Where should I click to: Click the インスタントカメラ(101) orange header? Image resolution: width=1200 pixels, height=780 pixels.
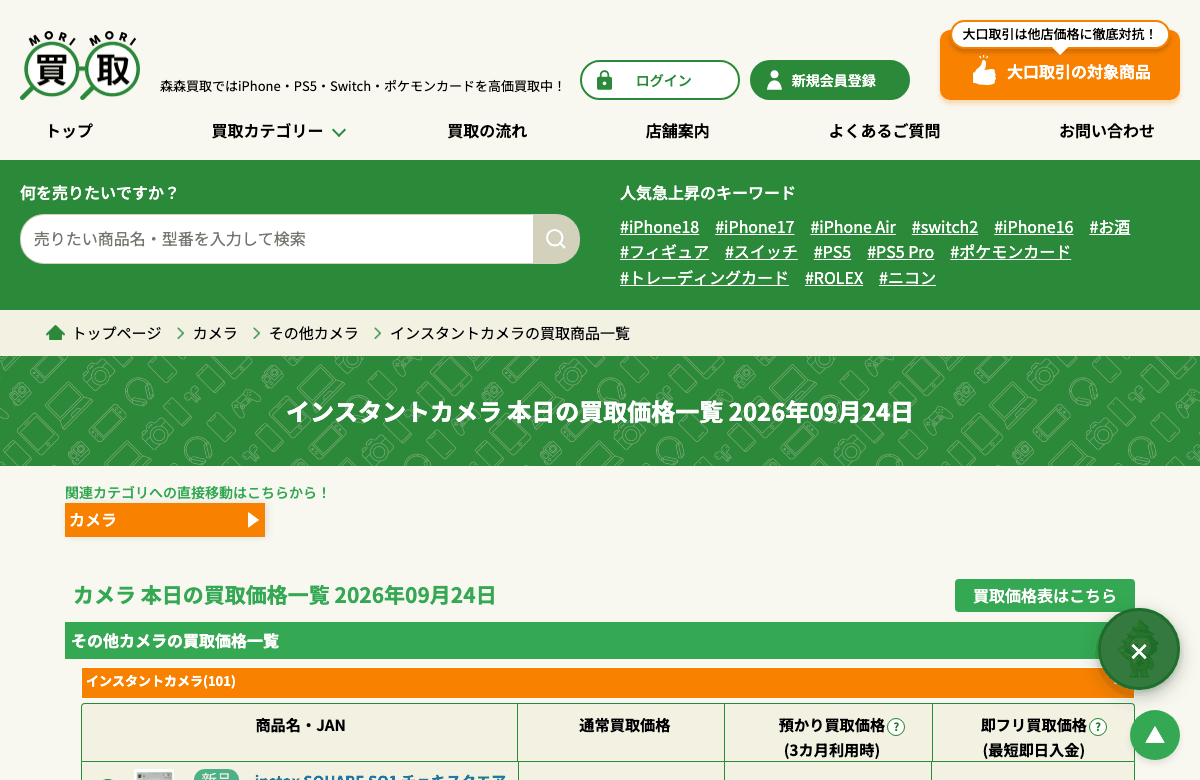[x=608, y=682]
